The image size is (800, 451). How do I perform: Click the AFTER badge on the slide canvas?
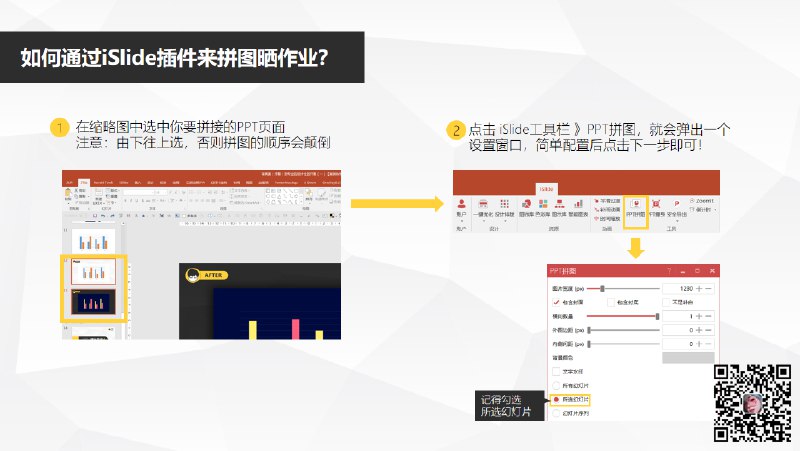(x=207, y=275)
